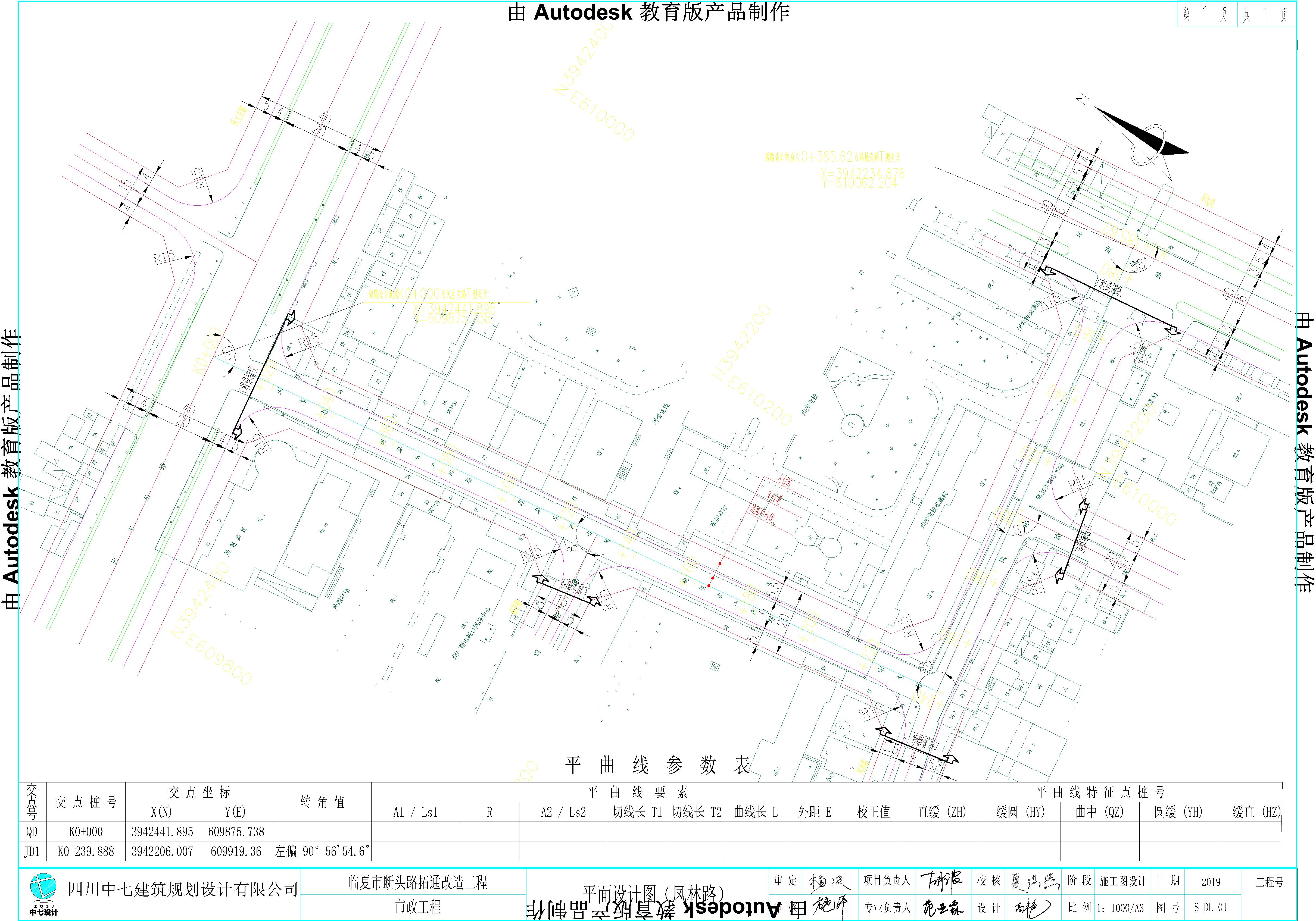The height and width of the screenshot is (921, 1316).
Task: Click the JD1 row label in table
Action: pos(32,852)
